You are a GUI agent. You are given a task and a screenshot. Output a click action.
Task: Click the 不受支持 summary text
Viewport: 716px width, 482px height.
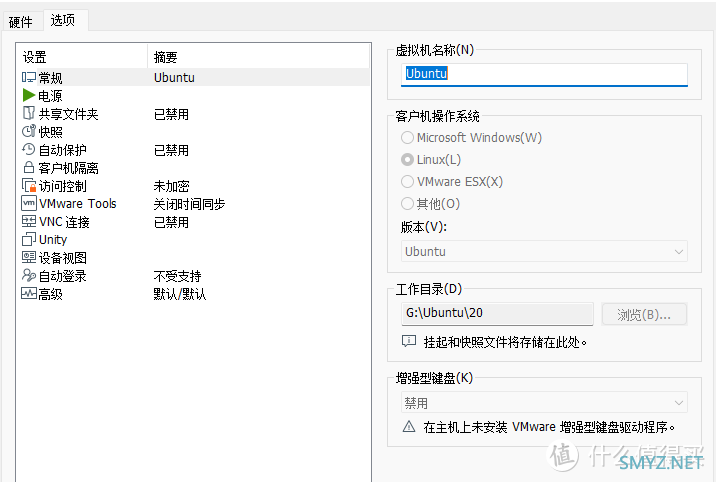click(177, 276)
